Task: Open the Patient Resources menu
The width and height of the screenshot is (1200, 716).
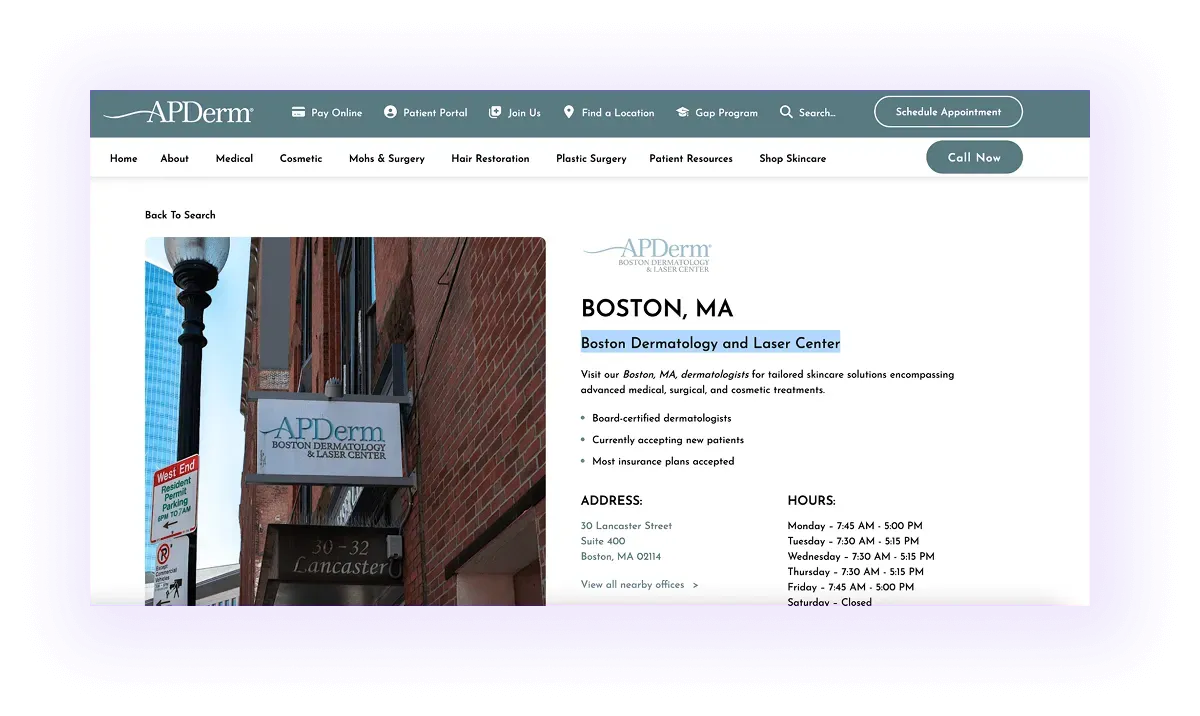Action: (x=691, y=158)
